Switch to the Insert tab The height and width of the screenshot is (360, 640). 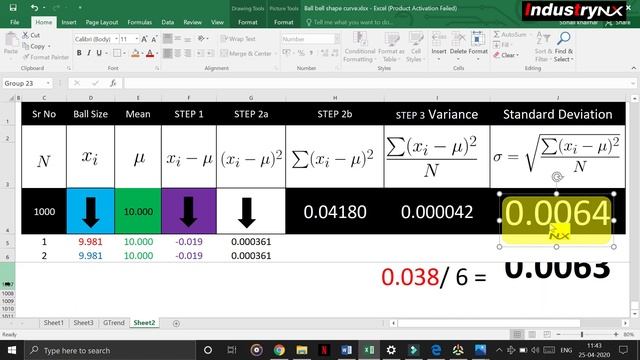click(x=69, y=22)
